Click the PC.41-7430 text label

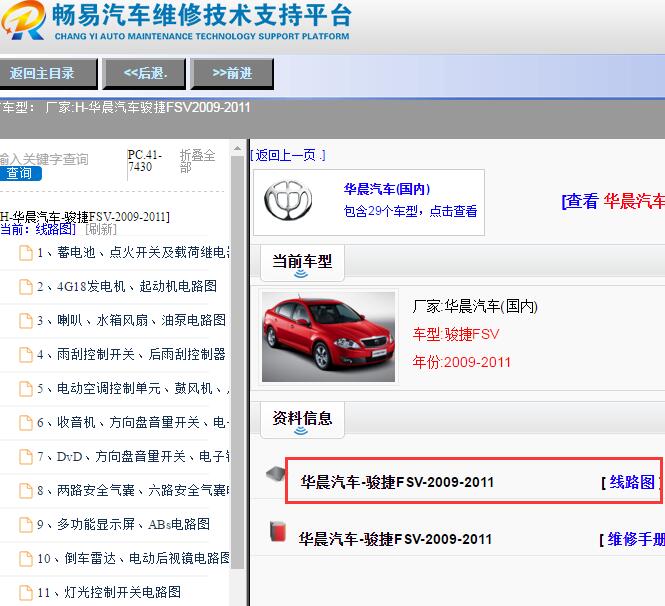(x=145, y=161)
